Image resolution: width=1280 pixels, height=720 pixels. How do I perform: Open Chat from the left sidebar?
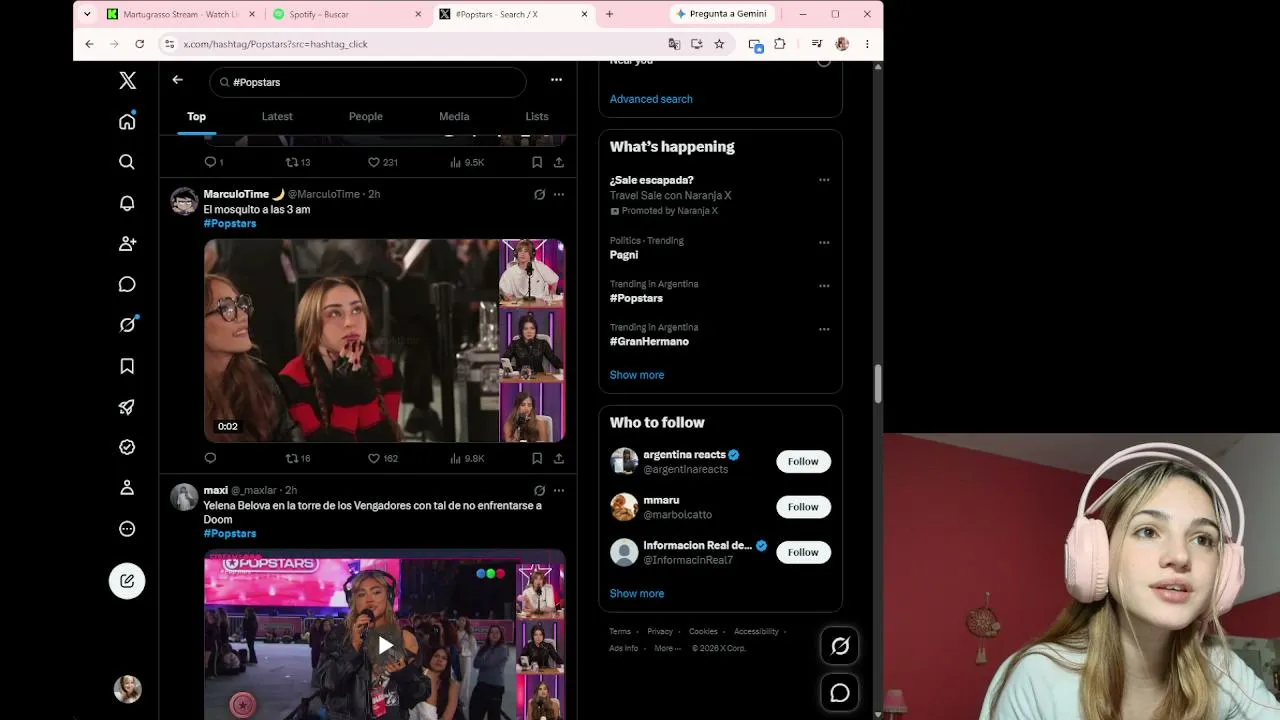[127, 285]
